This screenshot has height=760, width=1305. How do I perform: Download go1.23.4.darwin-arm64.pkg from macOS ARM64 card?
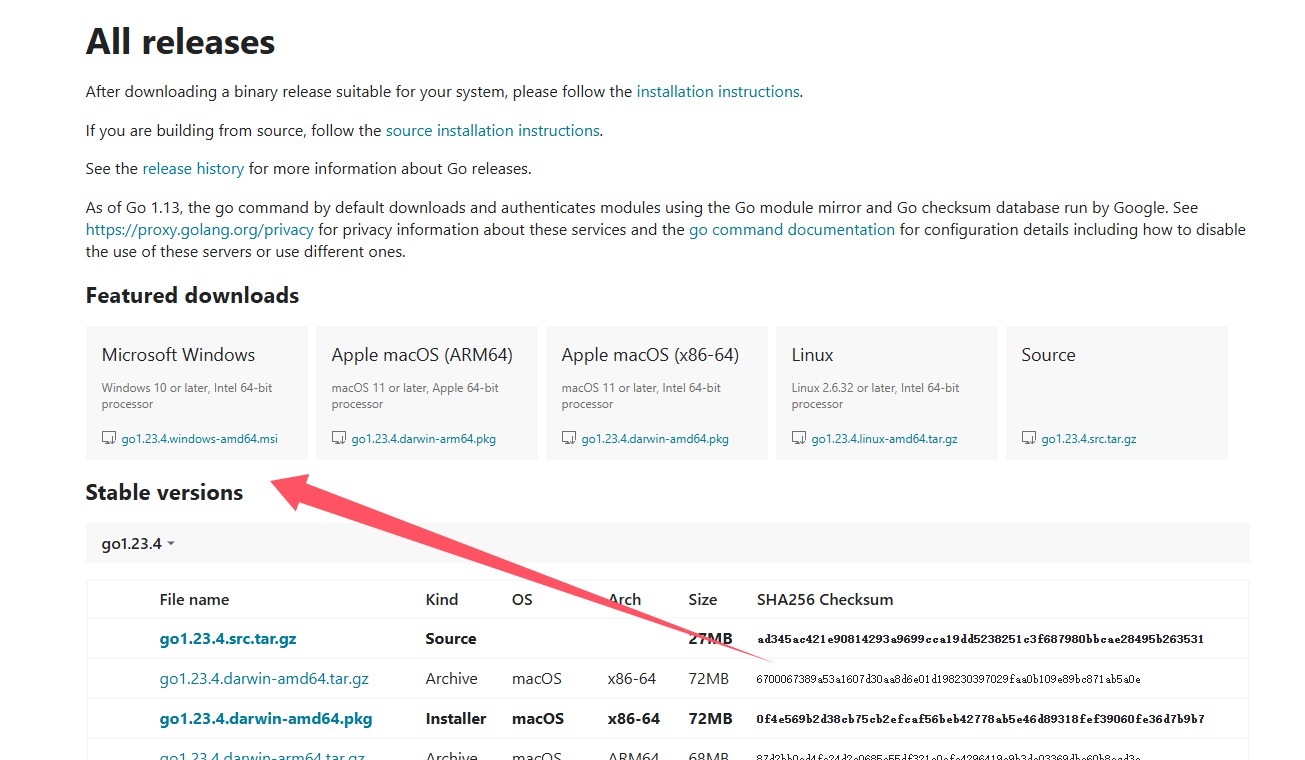(423, 439)
